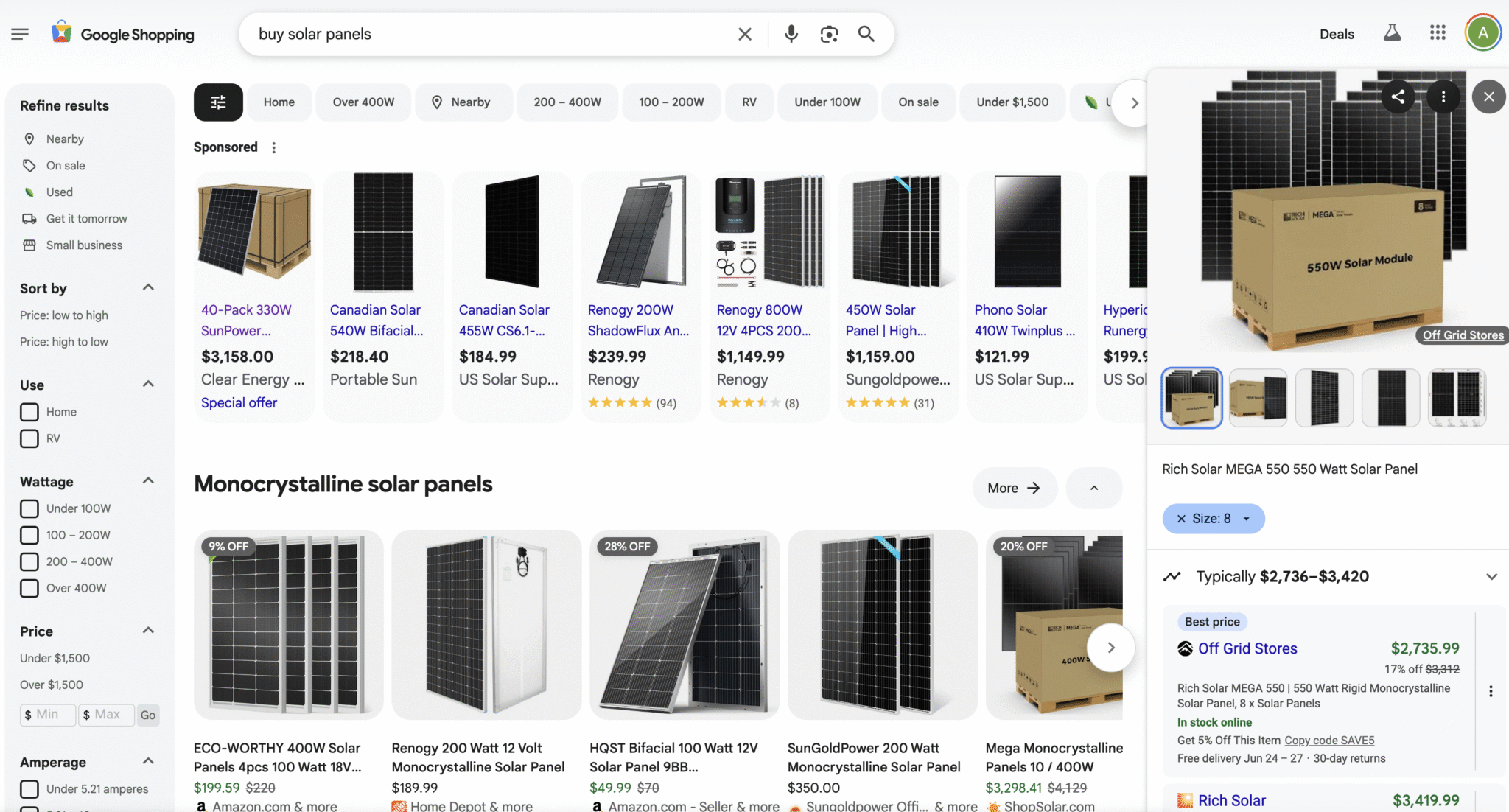
Task: Select the RV filter chip
Action: point(749,102)
